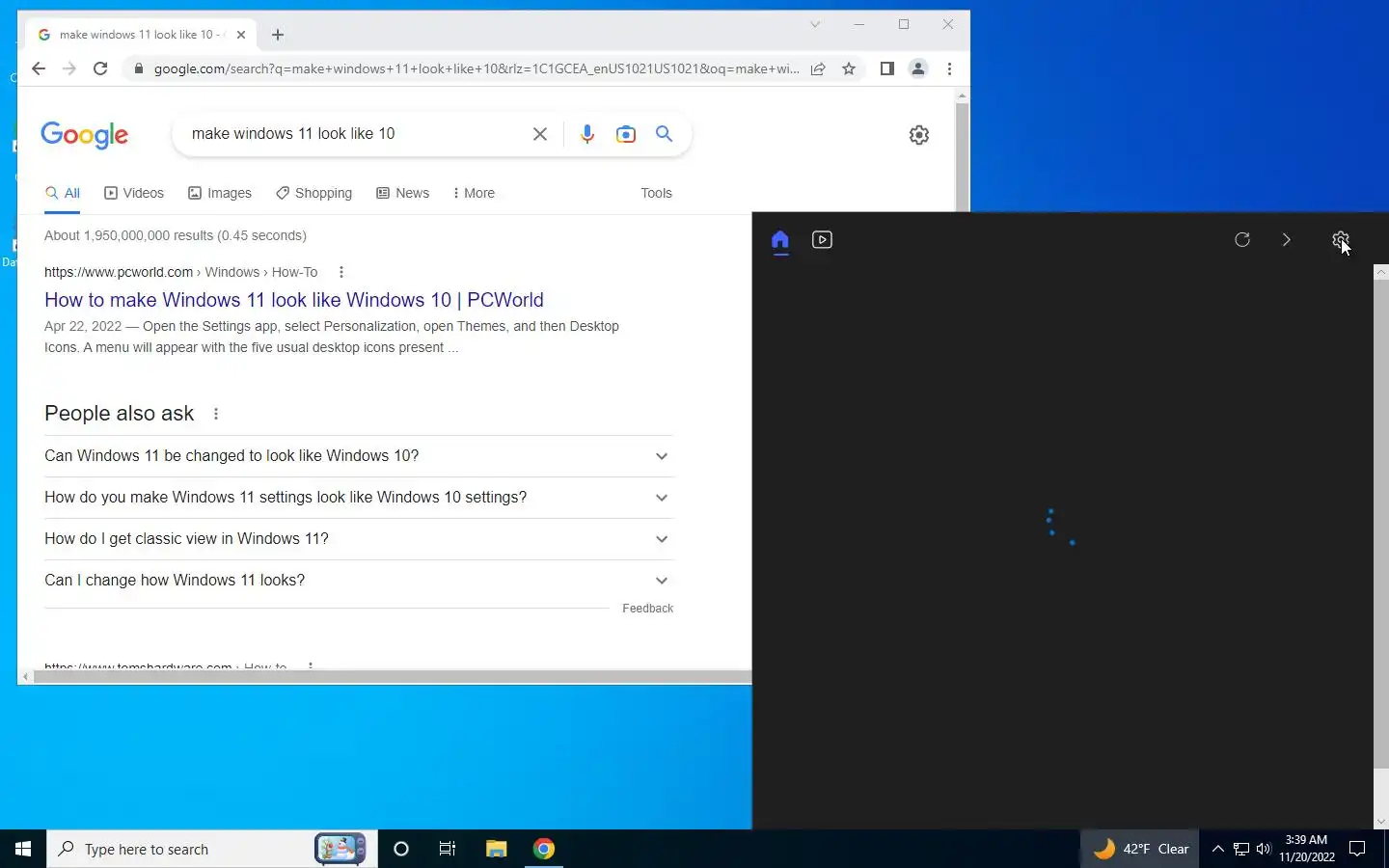Viewport: 1389px width, 868px height.
Task: Click Chrome horizontal scrollbar
Action: pos(392,677)
